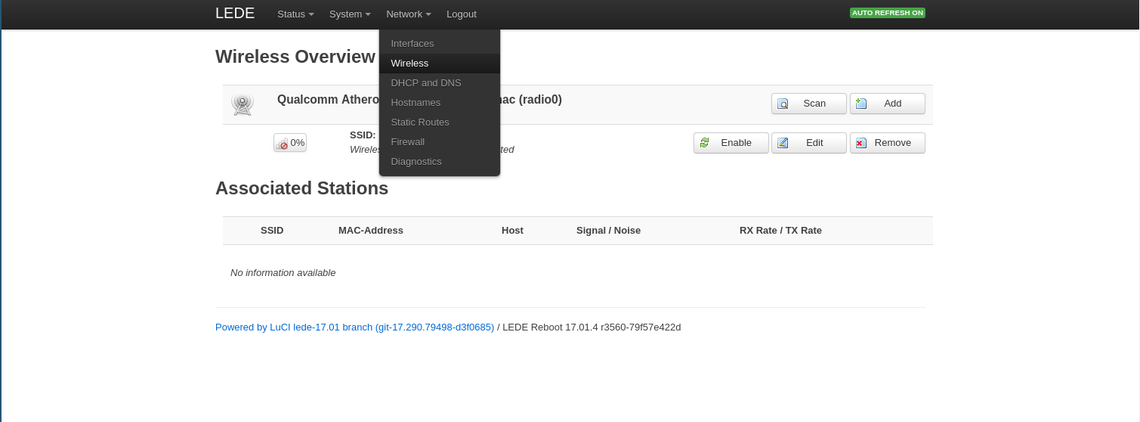Screen dimensions: 1140x422
Task: Click the 0% signal strength indicator
Action: point(290,143)
